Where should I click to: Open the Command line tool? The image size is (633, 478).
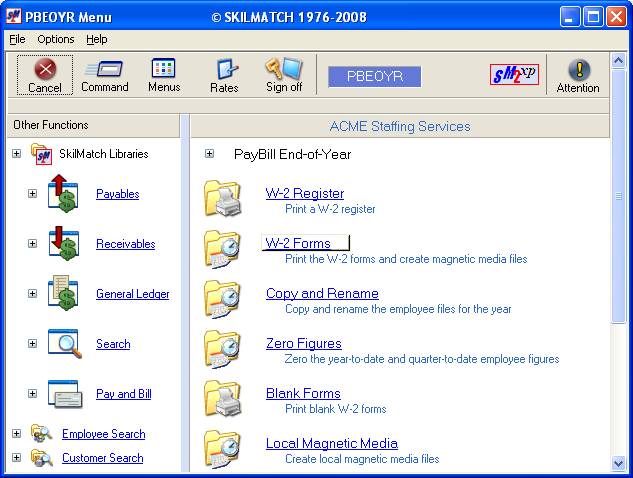pos(104,69)
